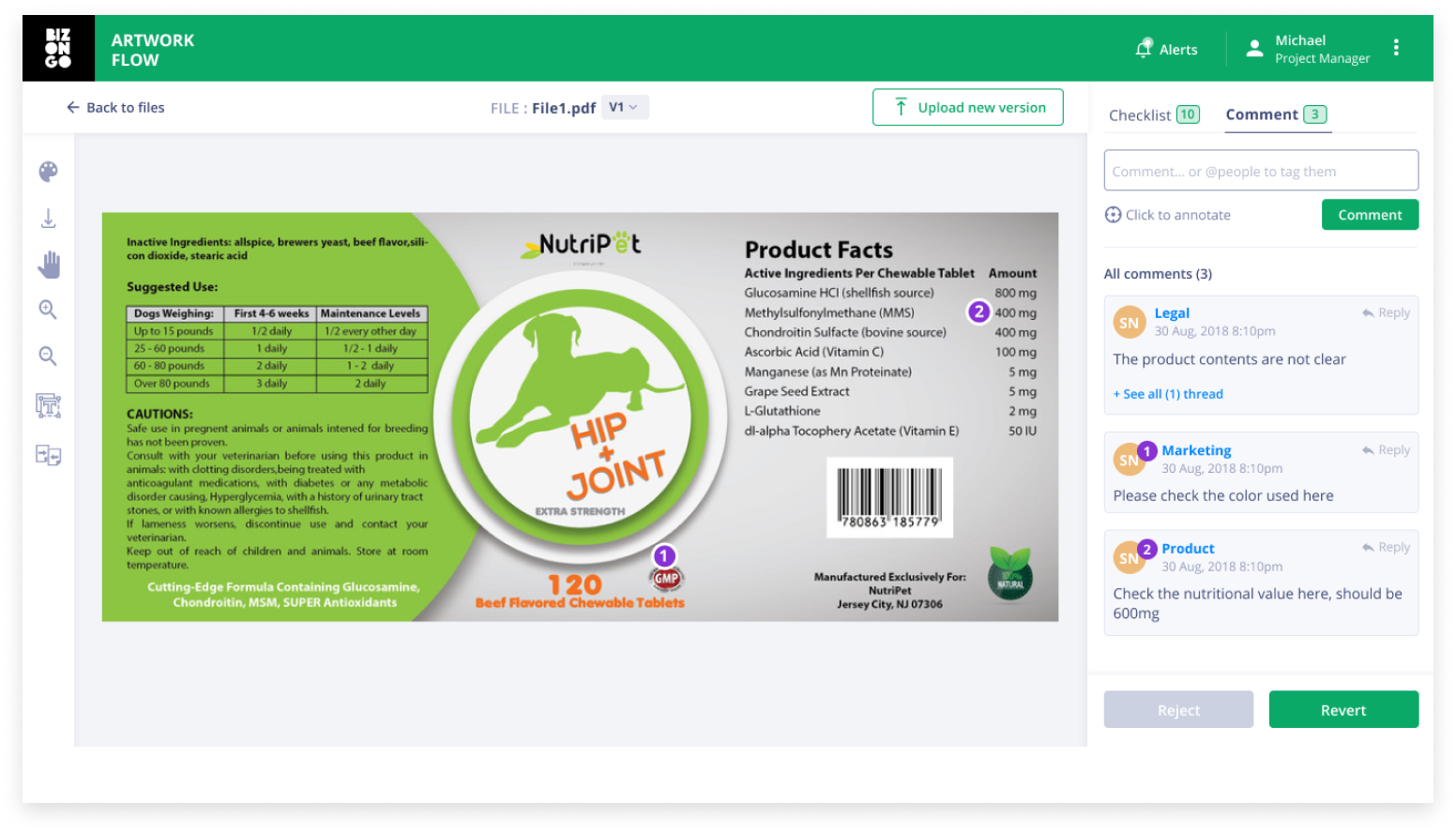Expand See all (1) thread

point(1168,394)
